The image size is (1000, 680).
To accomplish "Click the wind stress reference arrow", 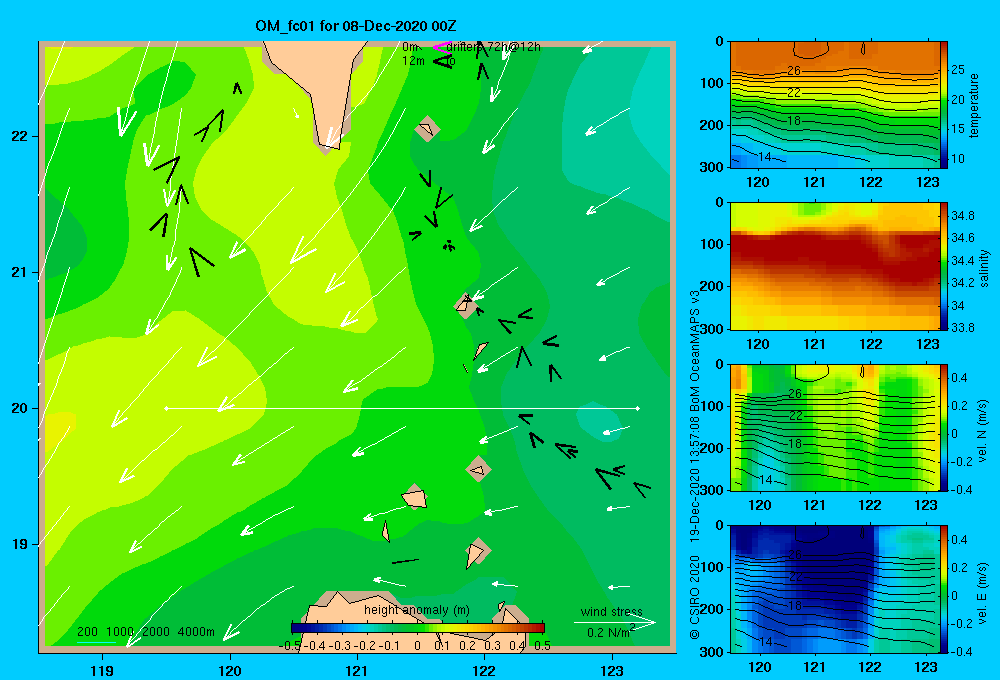I will 615,622.
